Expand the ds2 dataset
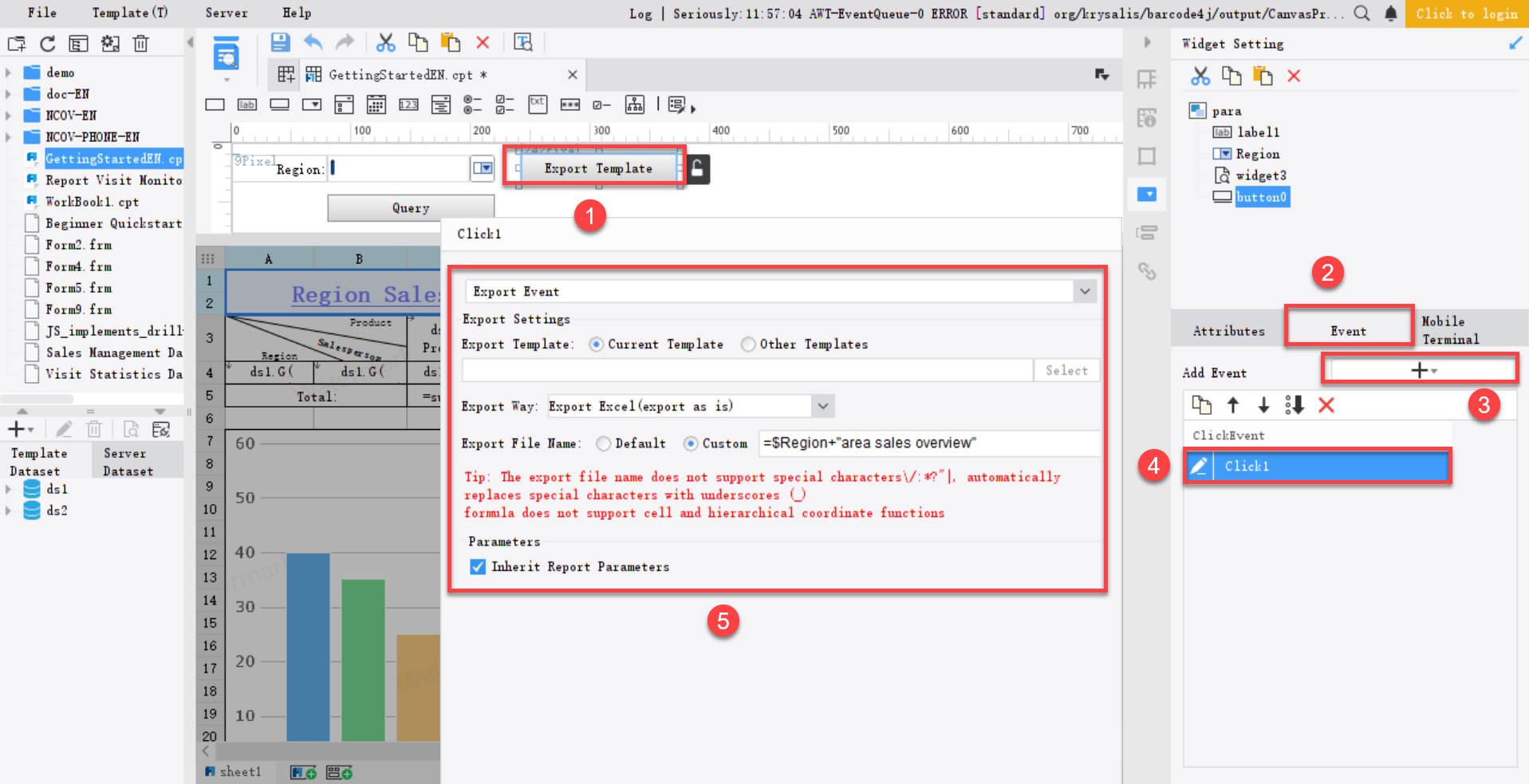Viewport: 1529px width, 784px height. point(9,510)
